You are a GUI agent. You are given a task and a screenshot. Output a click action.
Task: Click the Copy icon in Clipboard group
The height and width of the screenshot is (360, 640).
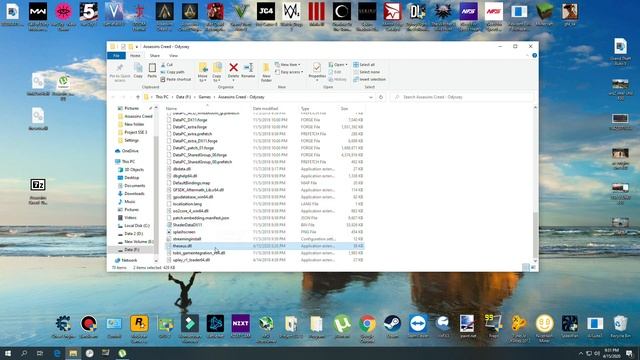[x=138, y=68]
